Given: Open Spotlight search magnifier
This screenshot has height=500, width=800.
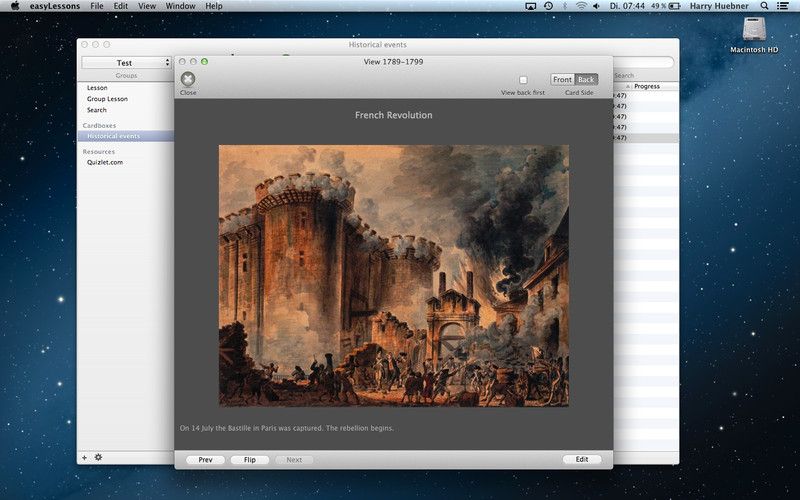Looking at the screenshot, I should (764, 6).
